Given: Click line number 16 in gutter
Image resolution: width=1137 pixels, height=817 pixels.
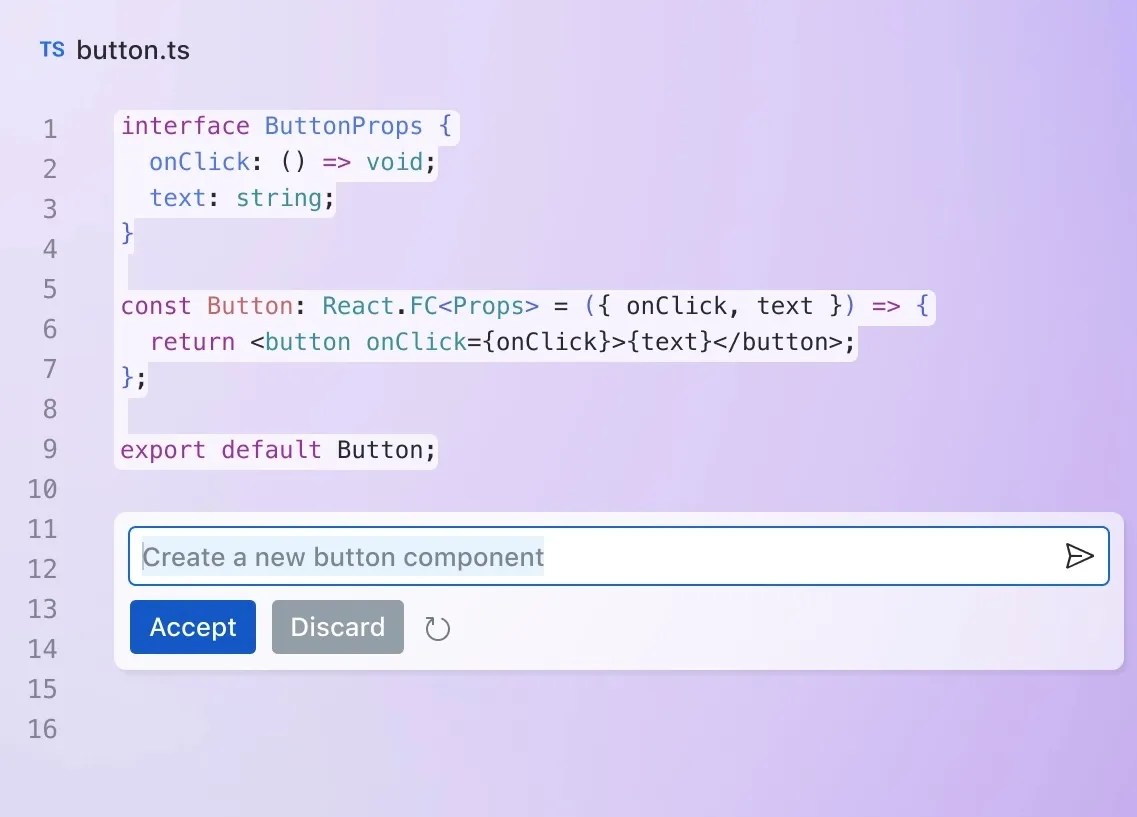Looking at the screenshot, I should pos(43,729).
